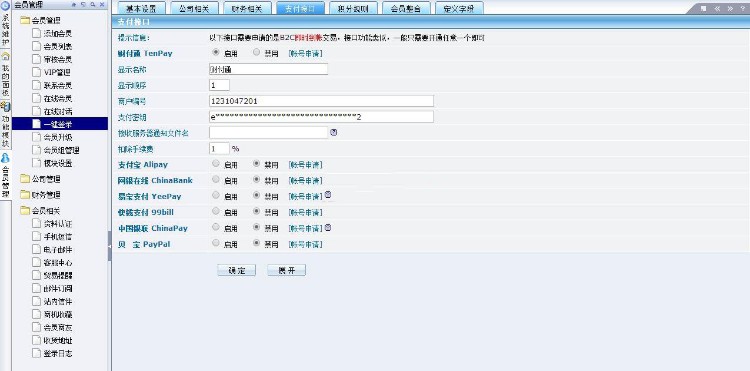Click the file icon beside 会员列表
Image resolution: width=750 pixels, height=371 pixels.
click(36, 46)
